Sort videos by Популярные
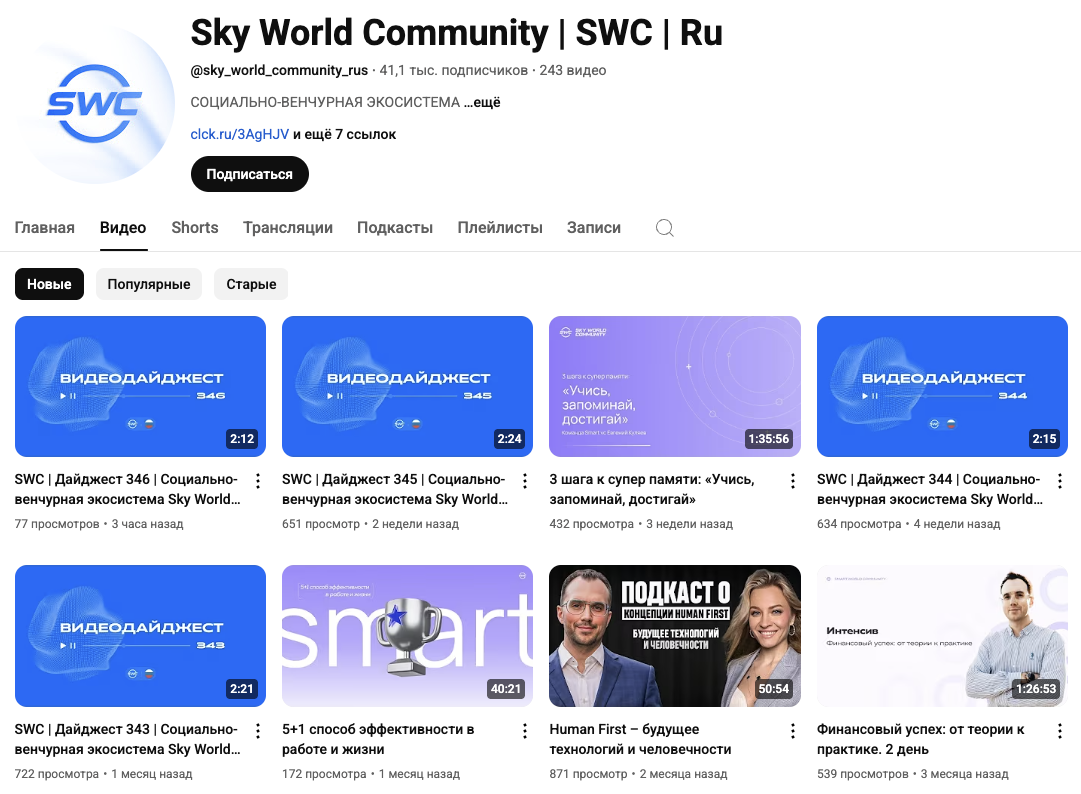The image size is (1081, 794). coord(149,284)
